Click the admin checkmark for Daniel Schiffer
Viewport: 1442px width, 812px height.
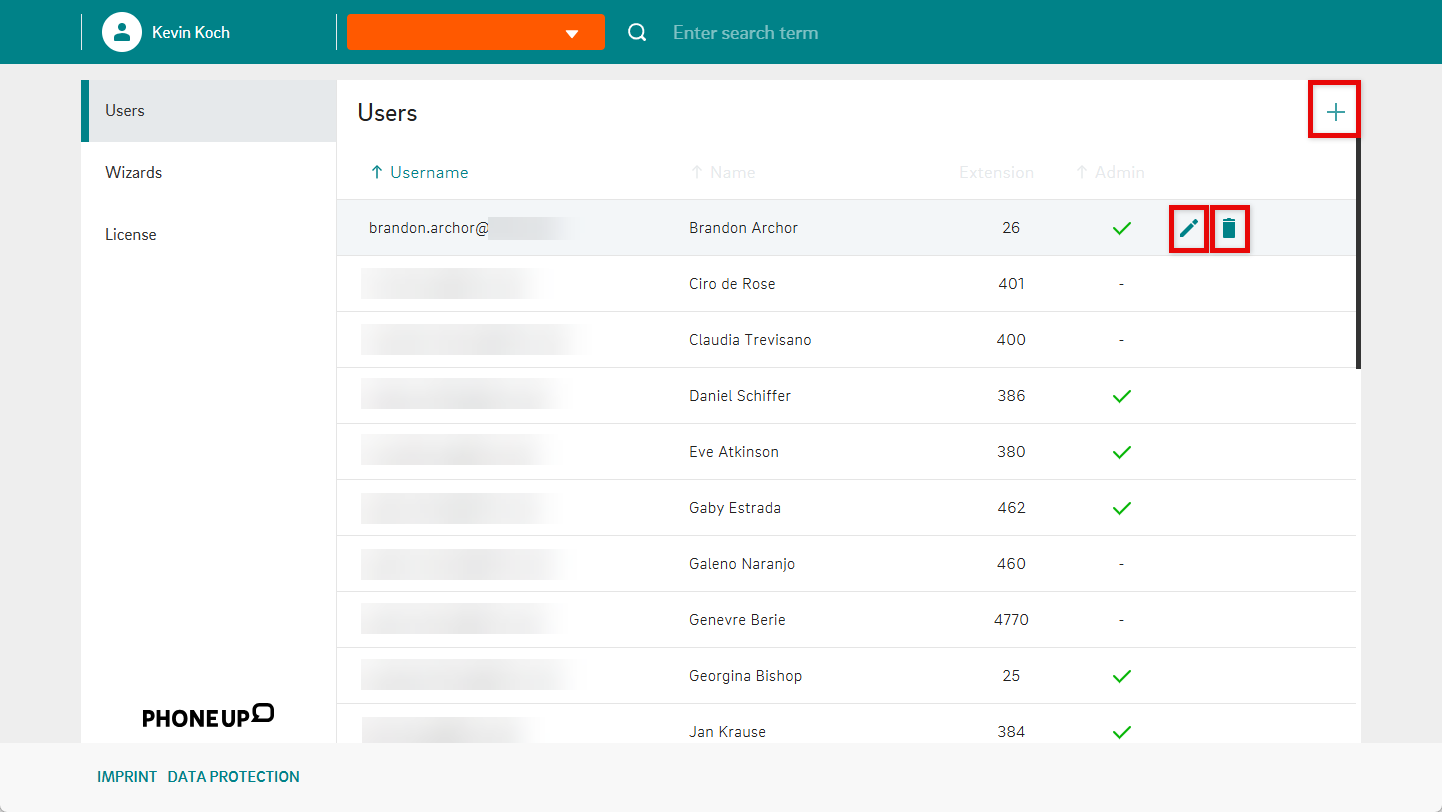(x=1121, y=396)
